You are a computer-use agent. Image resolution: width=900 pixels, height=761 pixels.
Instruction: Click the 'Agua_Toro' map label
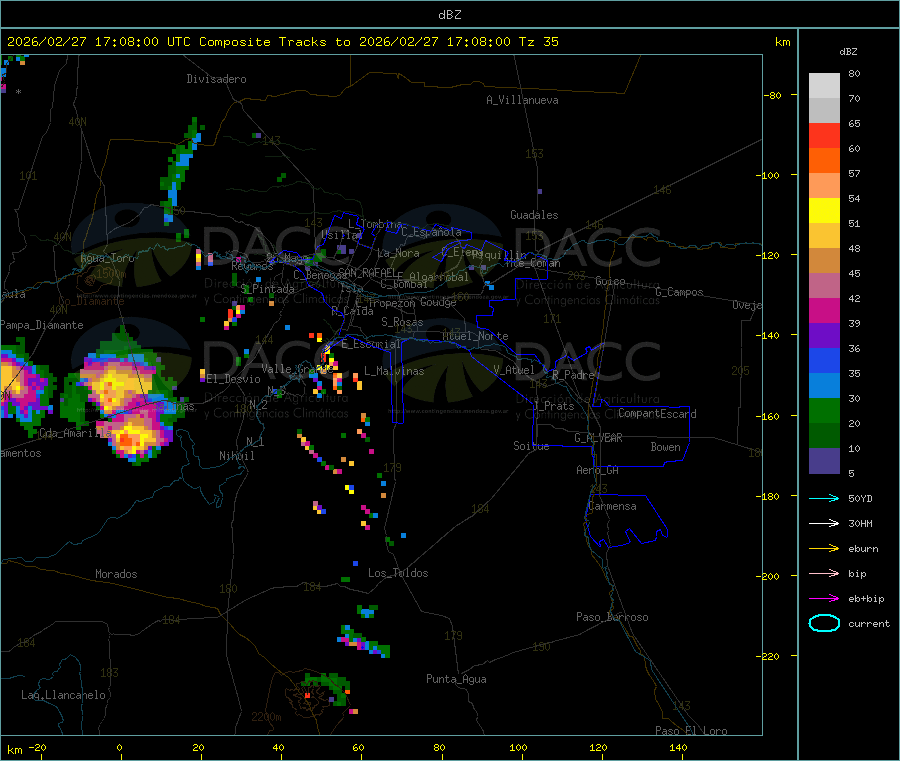[x=107, y=258]
